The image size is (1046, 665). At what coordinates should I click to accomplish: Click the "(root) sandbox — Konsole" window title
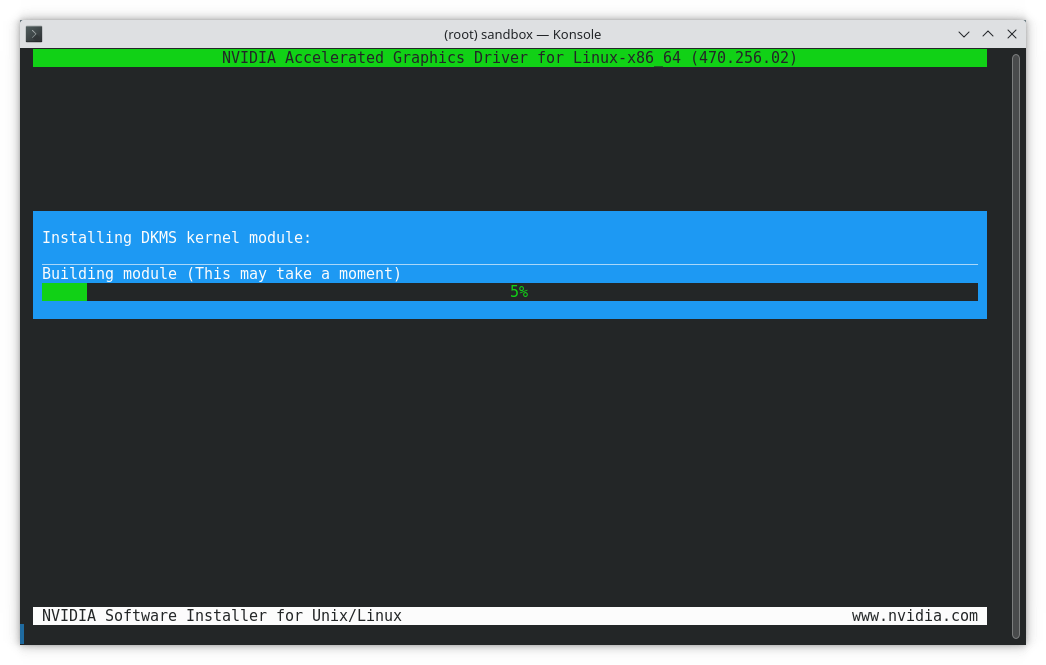522,34
